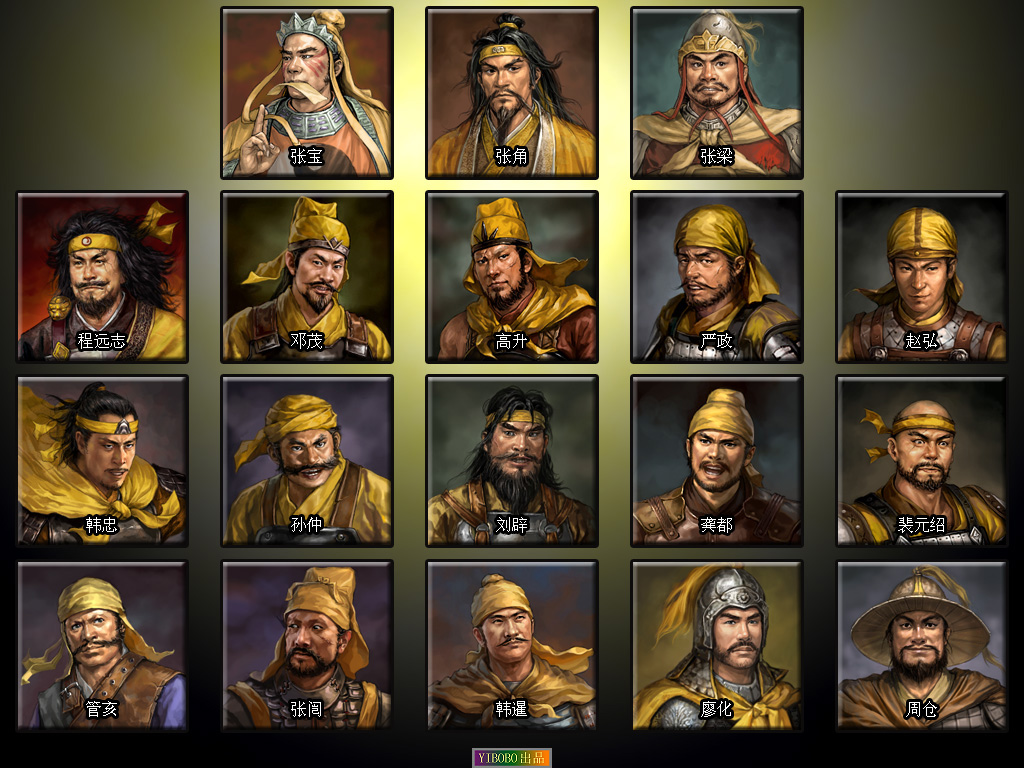Select 程远志 portrait with red background
The height and width of the screenshot is (768, 1024).
point(102,277)
